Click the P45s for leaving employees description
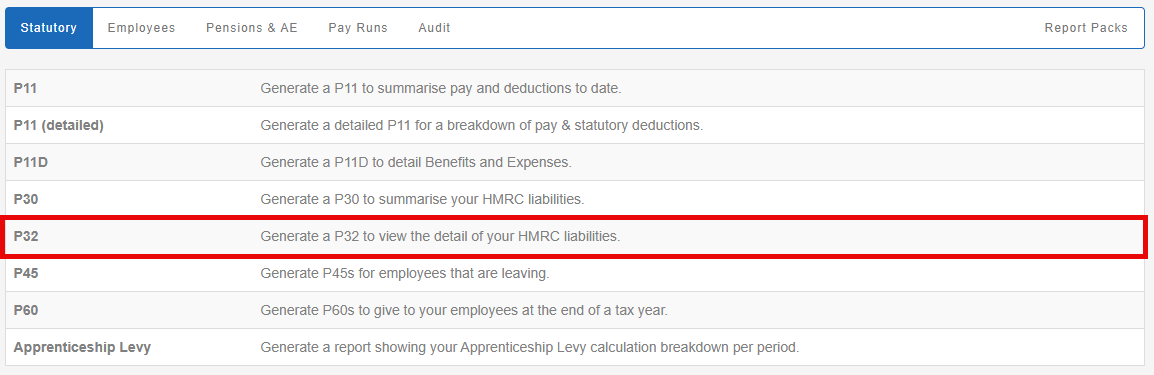The image size is (1154, 375). click(405, 274)
